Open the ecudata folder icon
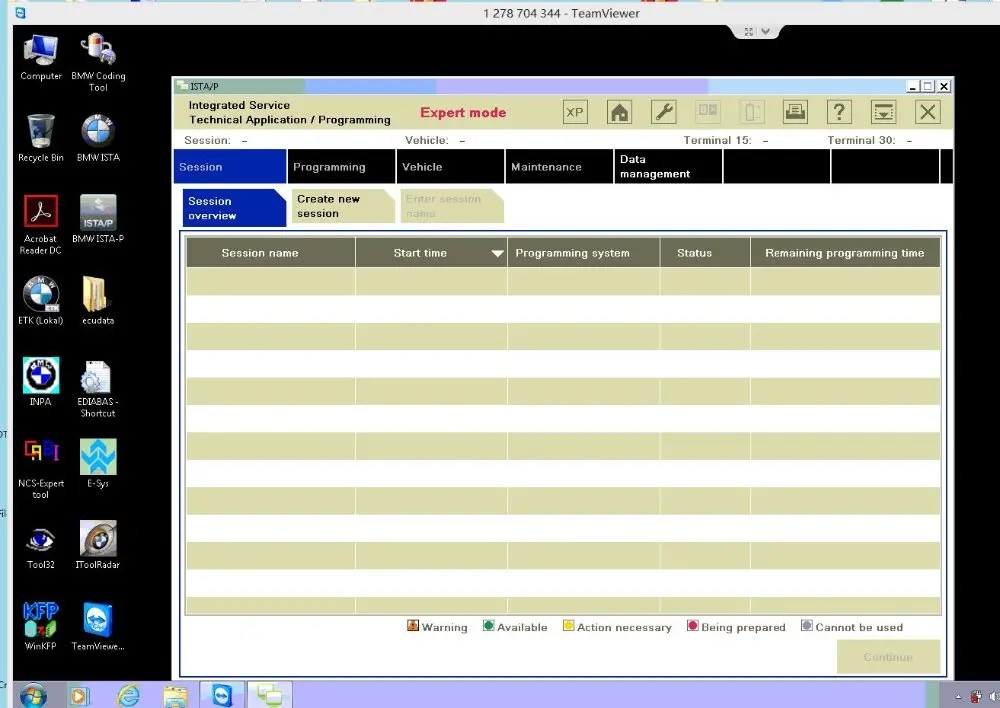Image resolution: width=1000 pixels, height=708 pixels. (98, 300)
